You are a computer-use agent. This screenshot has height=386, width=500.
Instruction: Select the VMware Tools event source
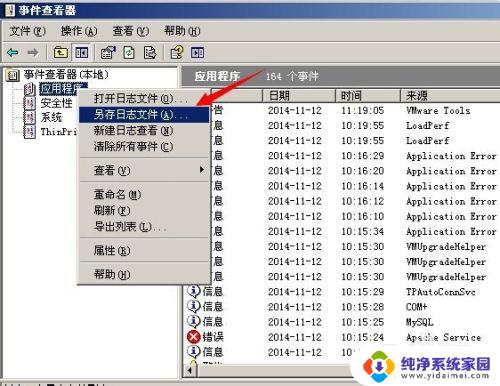click(x=438, y=110)
